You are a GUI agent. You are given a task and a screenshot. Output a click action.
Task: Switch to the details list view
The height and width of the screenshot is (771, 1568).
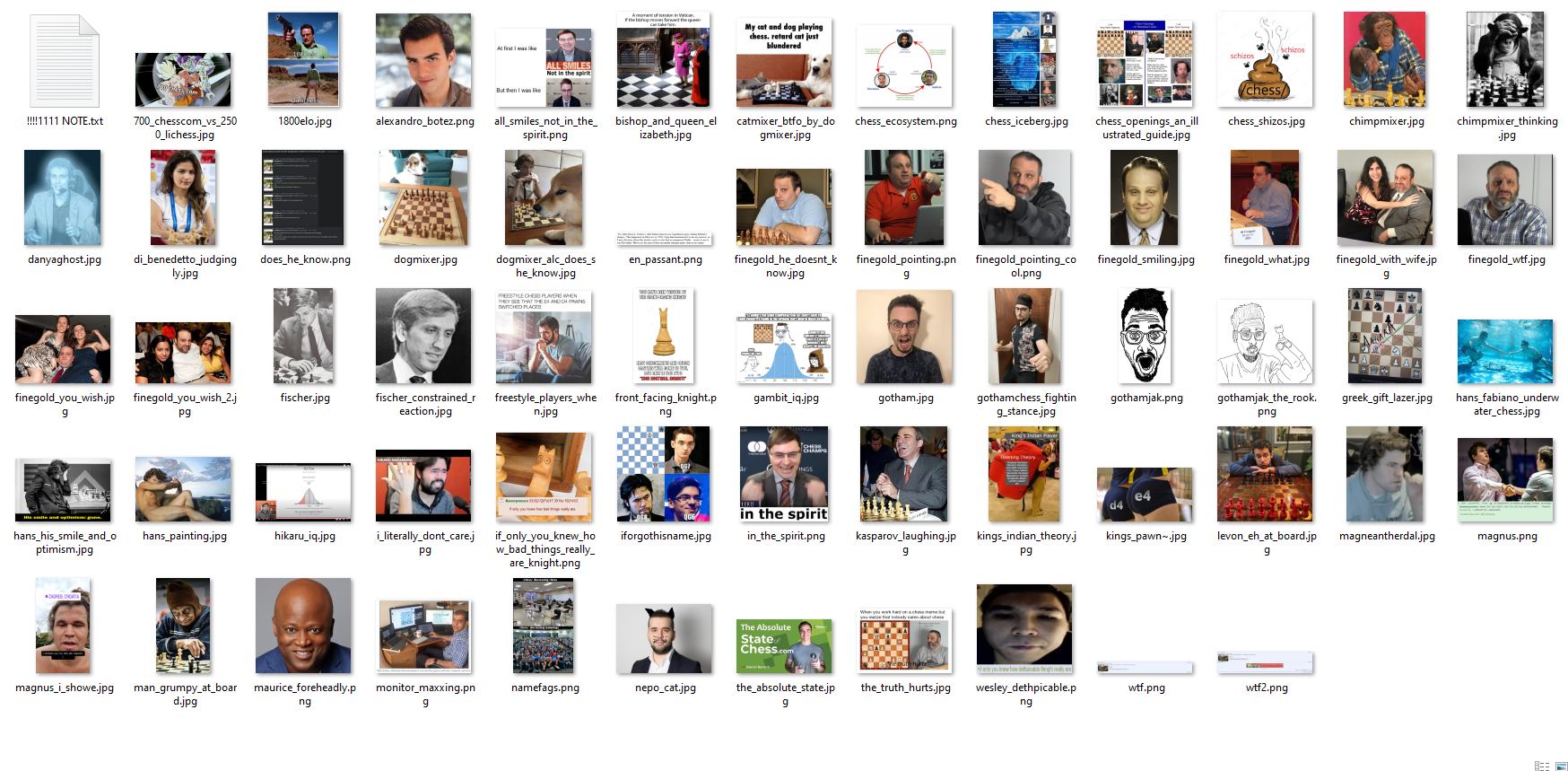pyautogui.click(x=1542, y=766)
